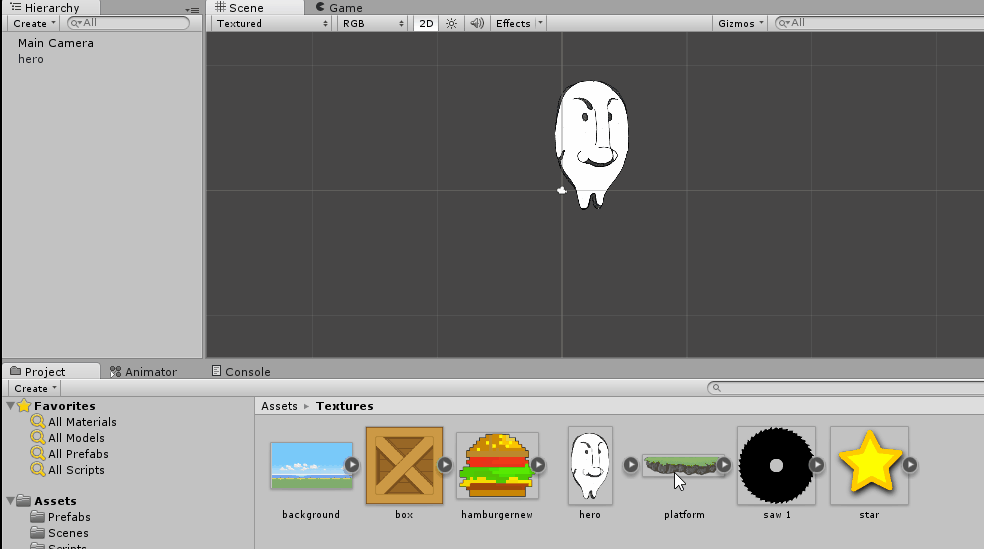This screenshot has height=549, width=984.
Task: Click the background asset label
Action: click(311, 514)
